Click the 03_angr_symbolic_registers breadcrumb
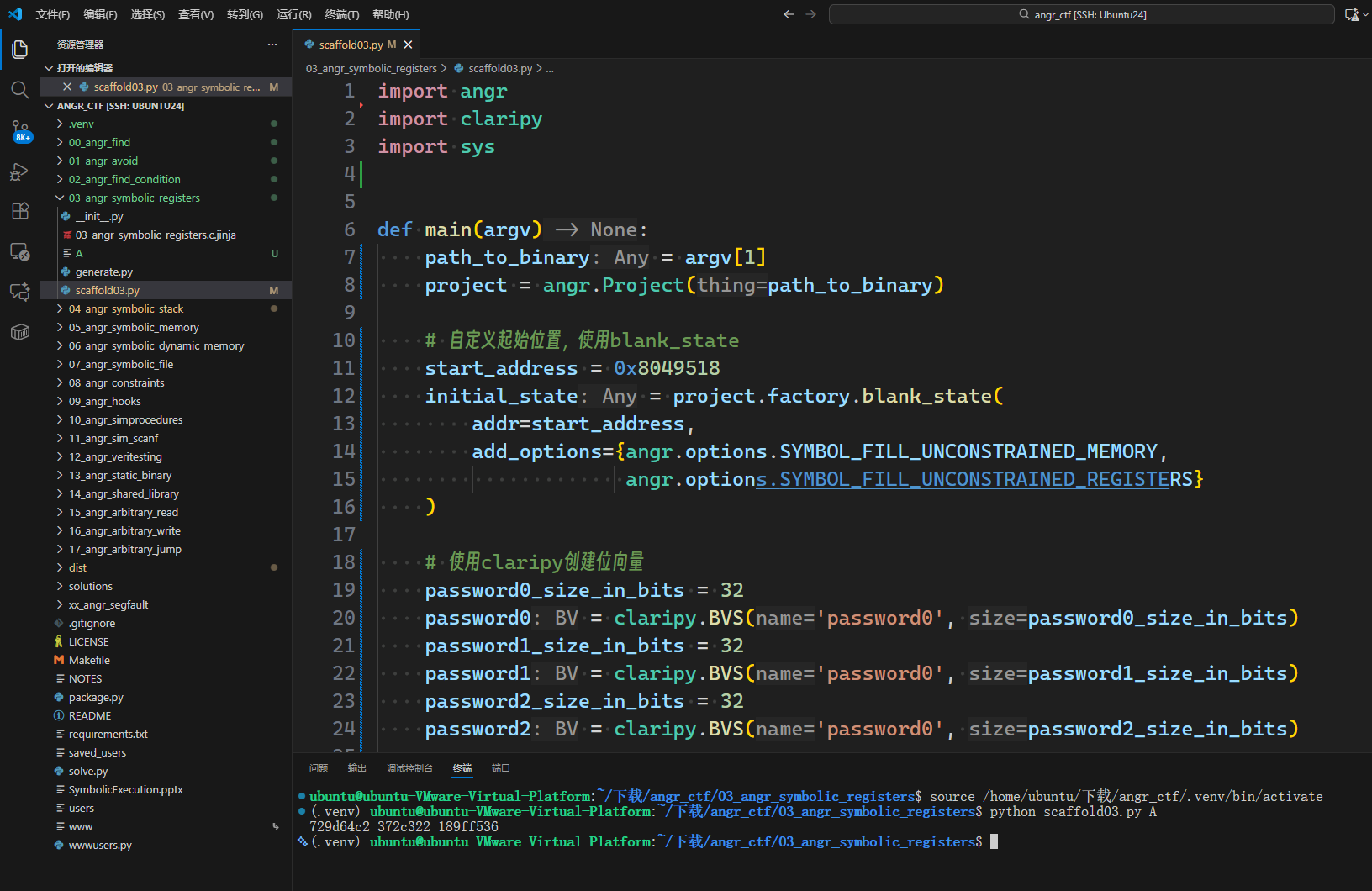 (x=371, y=69)
